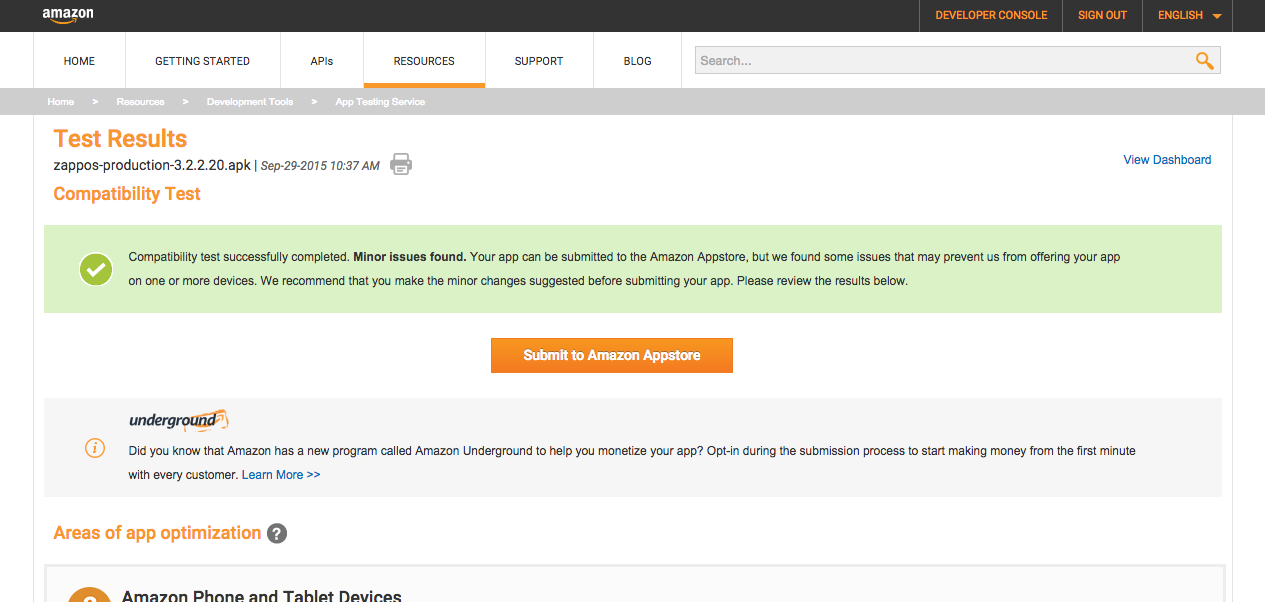This screenshot has height=602, width=1265.
Task: Click the Sign Out link
Action: [1102, 15]
